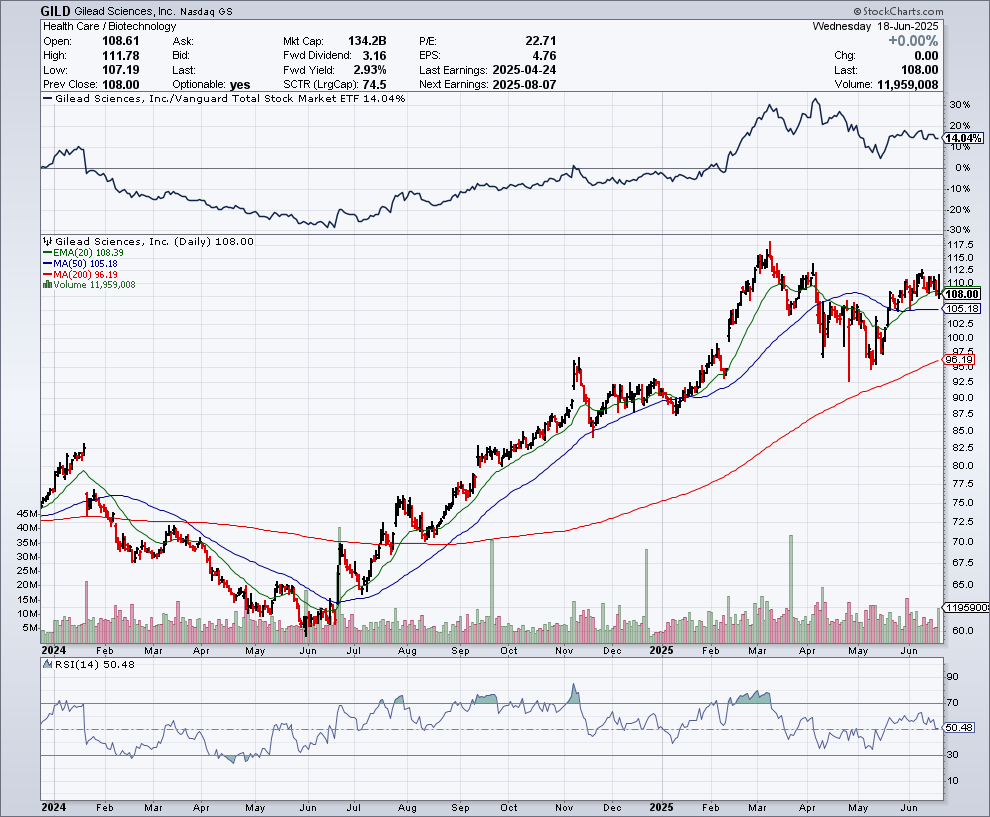Image resolution: width=990 pixels, height=817 pixels.
Task: Click the Volume value 11,959,008 in header
Action: [907, 85]
